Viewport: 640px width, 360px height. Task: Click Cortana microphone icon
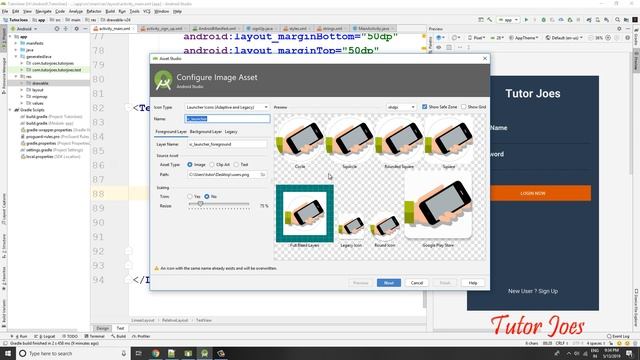tap(124, 353)
